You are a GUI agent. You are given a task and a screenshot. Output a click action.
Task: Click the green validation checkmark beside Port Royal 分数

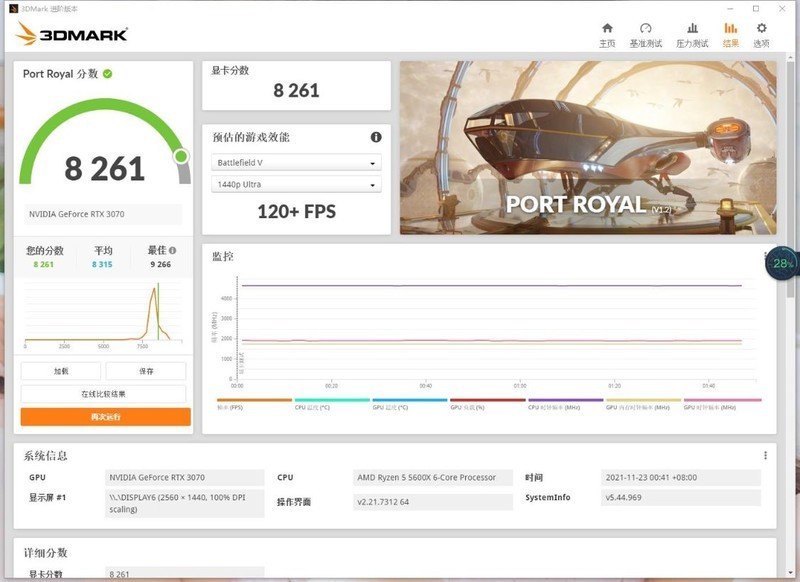tap(108, 74)
